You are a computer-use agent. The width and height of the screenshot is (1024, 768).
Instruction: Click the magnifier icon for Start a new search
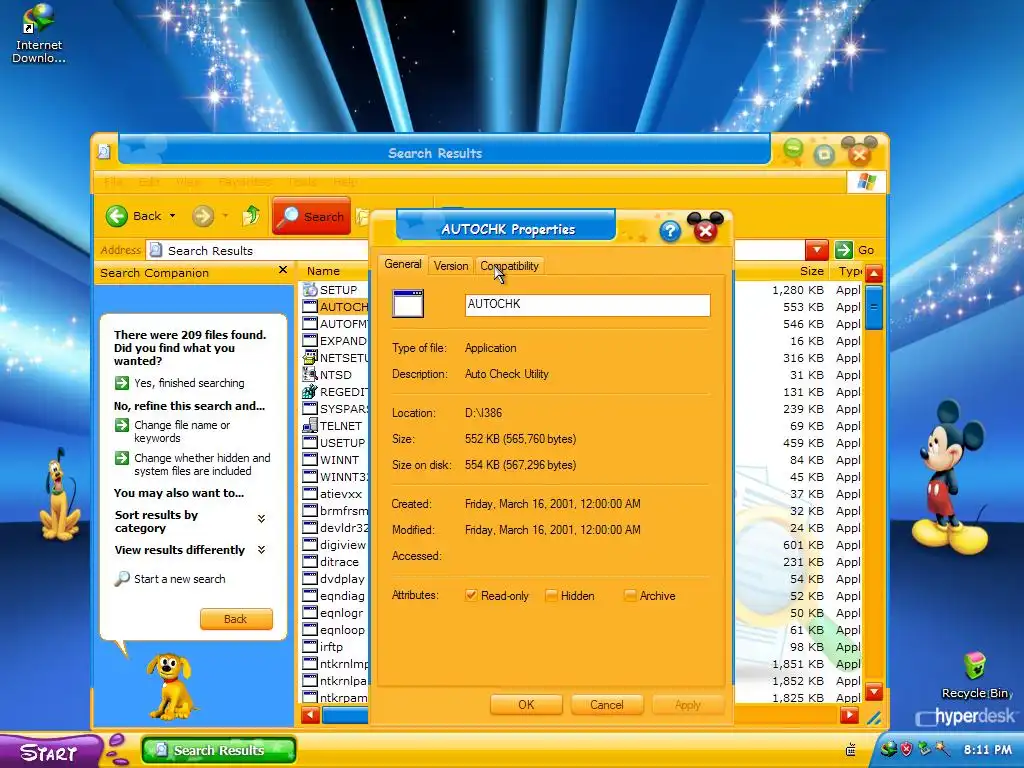click(121, 579)
